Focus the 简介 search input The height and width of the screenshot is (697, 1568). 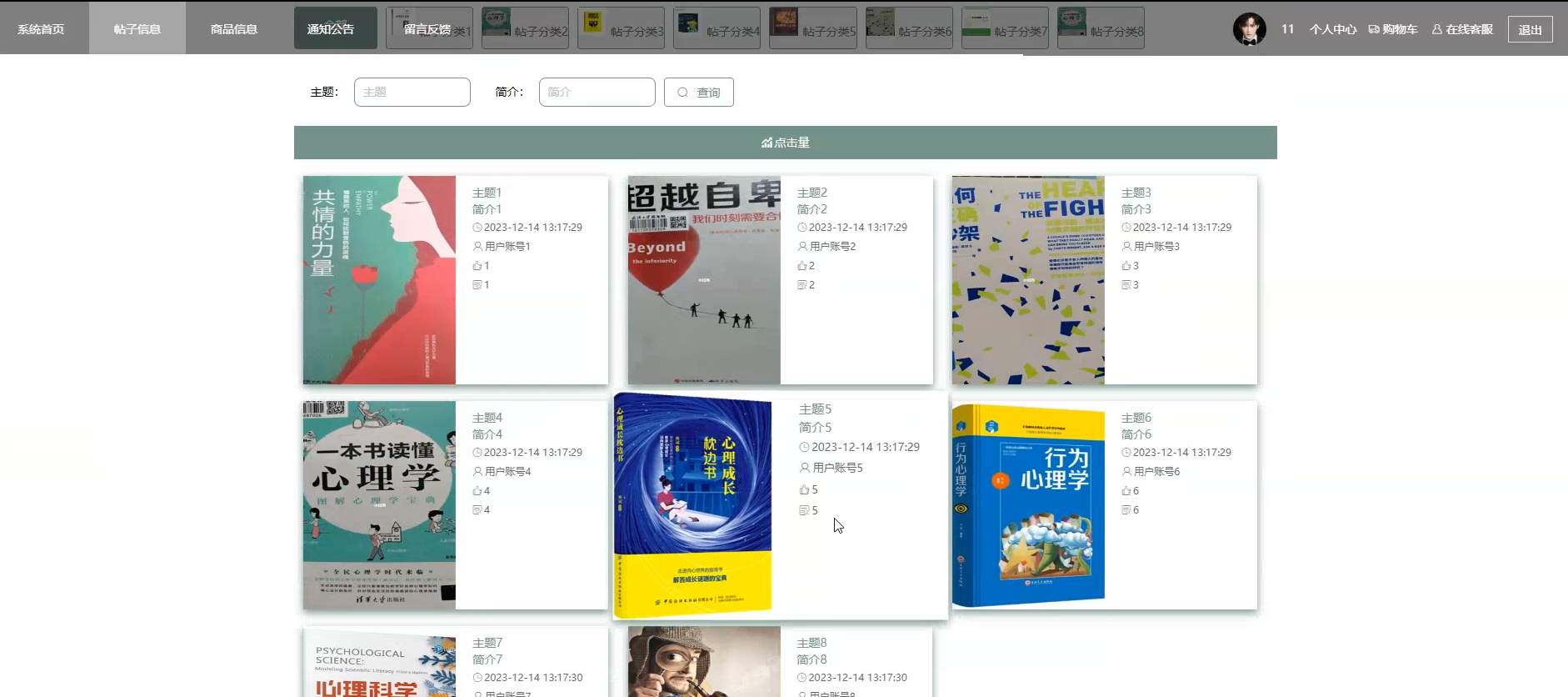coord(597,93)
